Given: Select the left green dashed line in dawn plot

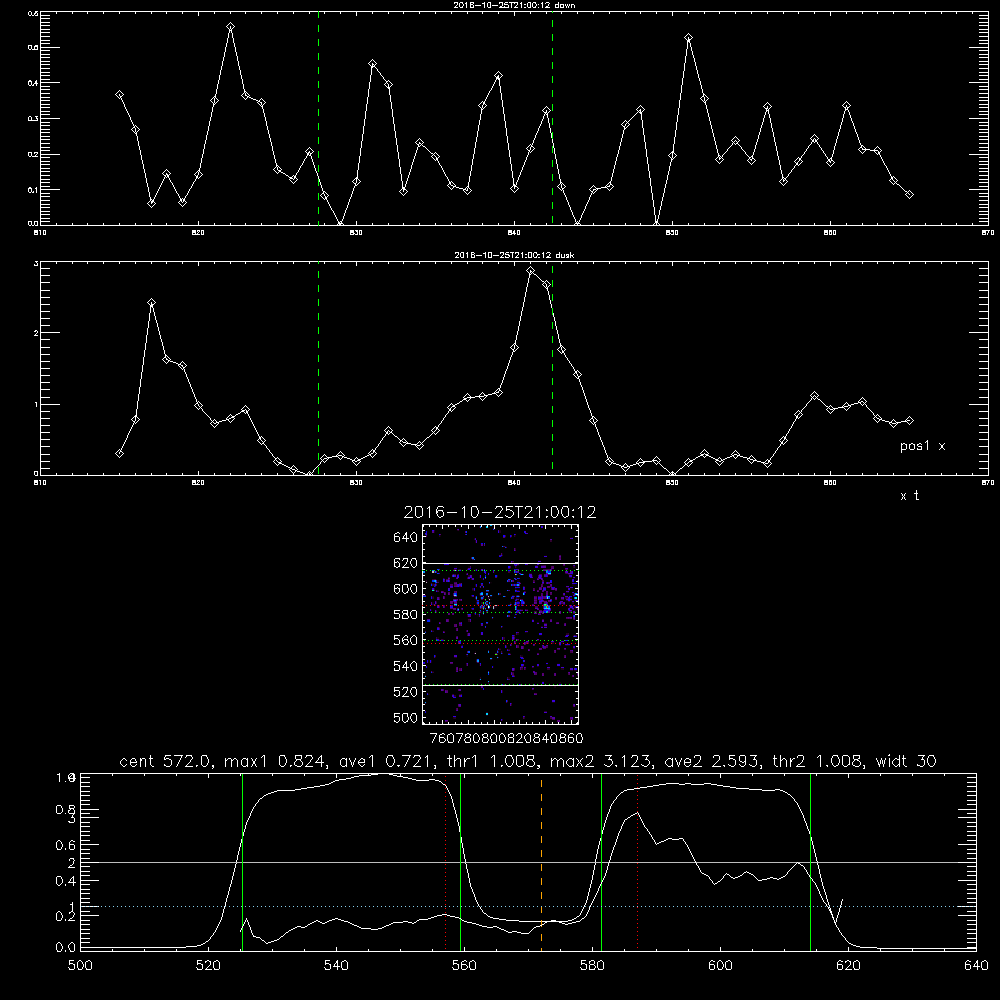Looking at the screenshot, I should click(318, 118).
